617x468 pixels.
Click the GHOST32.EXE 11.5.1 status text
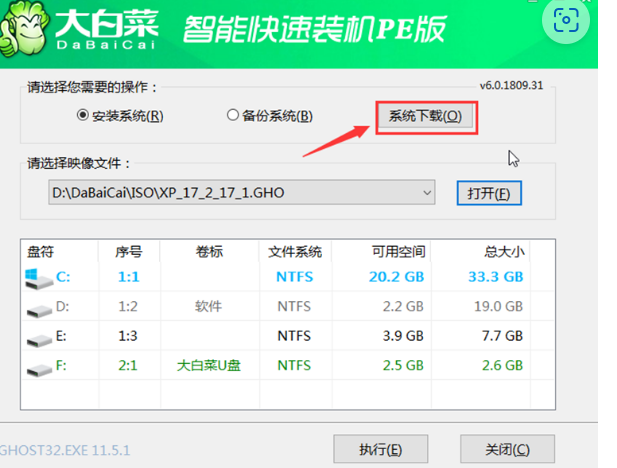[x=65, y=450]
